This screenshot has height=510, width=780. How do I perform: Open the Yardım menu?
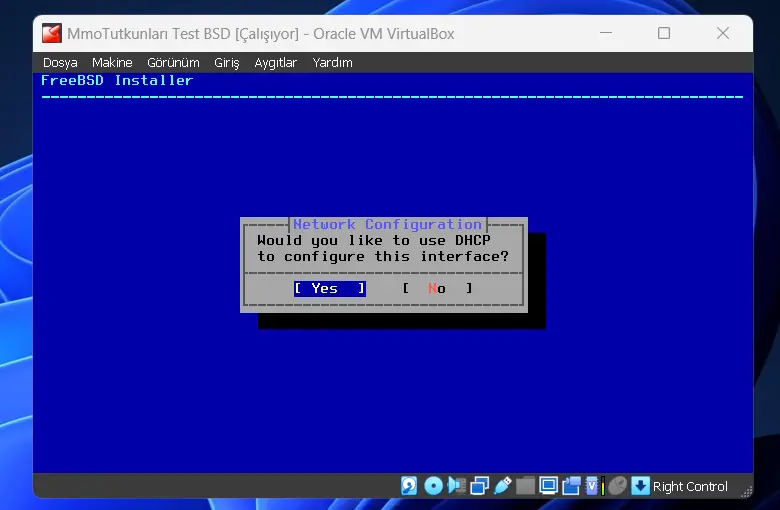click(x=332, y=63)
